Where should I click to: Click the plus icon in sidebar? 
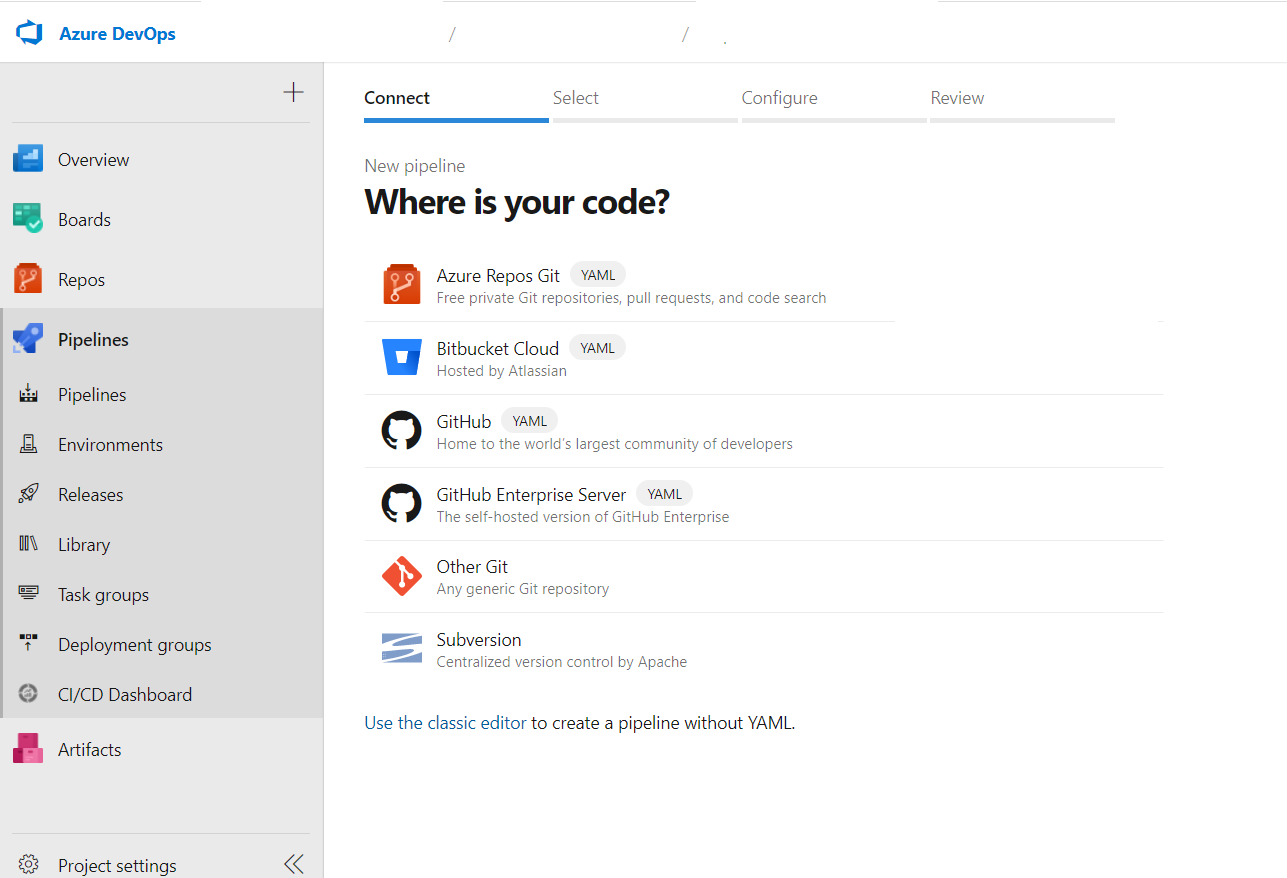coord(293,92)
